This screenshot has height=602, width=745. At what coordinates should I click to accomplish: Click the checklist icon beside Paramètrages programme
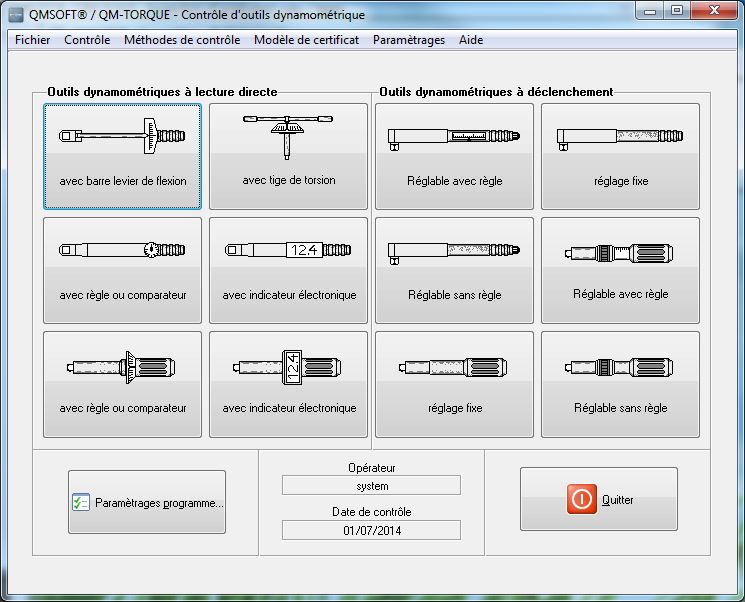click(80, 502)
